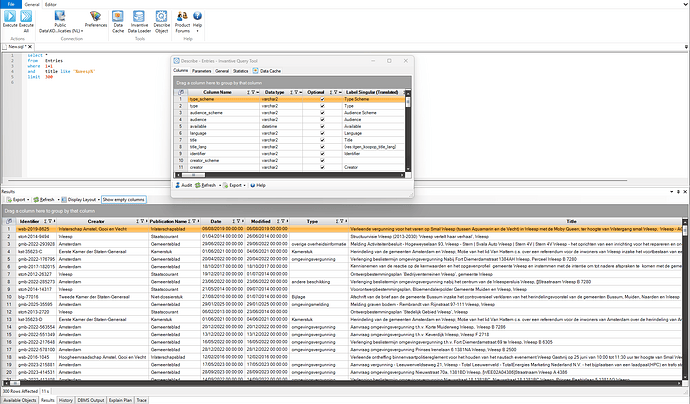Open the Display Layout dropdown arrow
This screenshot has width=690, height=404.
99,200
